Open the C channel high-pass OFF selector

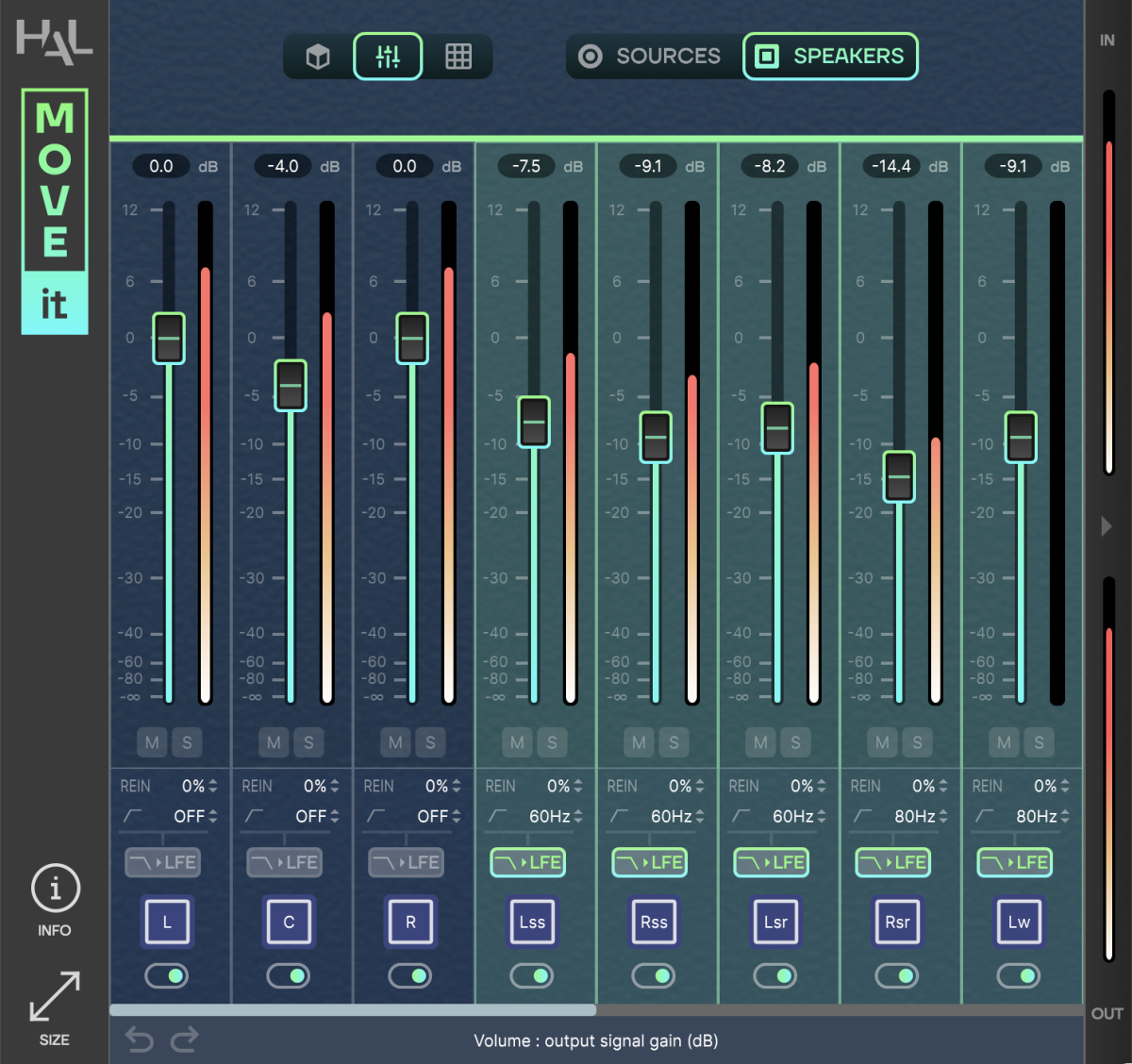click(317, 816)
